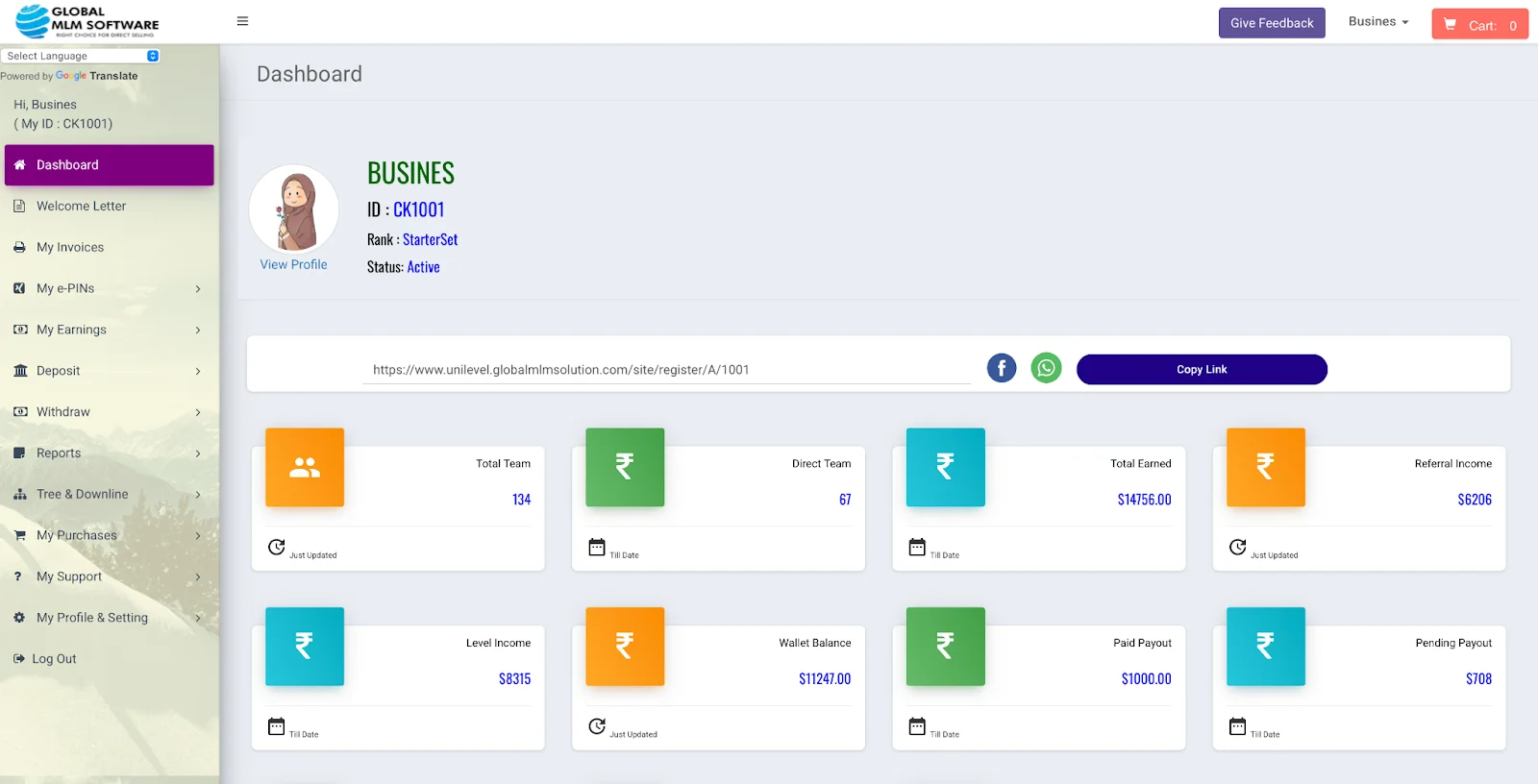Click the calendar icon in Pending Payout card
Screen dimensions: 1538x784
(1237, 725)
